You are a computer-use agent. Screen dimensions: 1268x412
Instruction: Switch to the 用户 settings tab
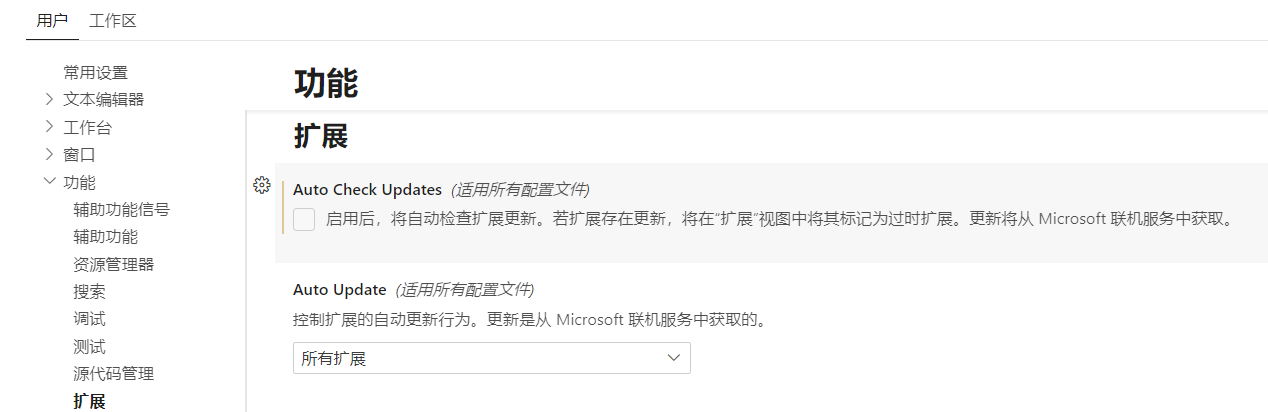click(52, 21)
